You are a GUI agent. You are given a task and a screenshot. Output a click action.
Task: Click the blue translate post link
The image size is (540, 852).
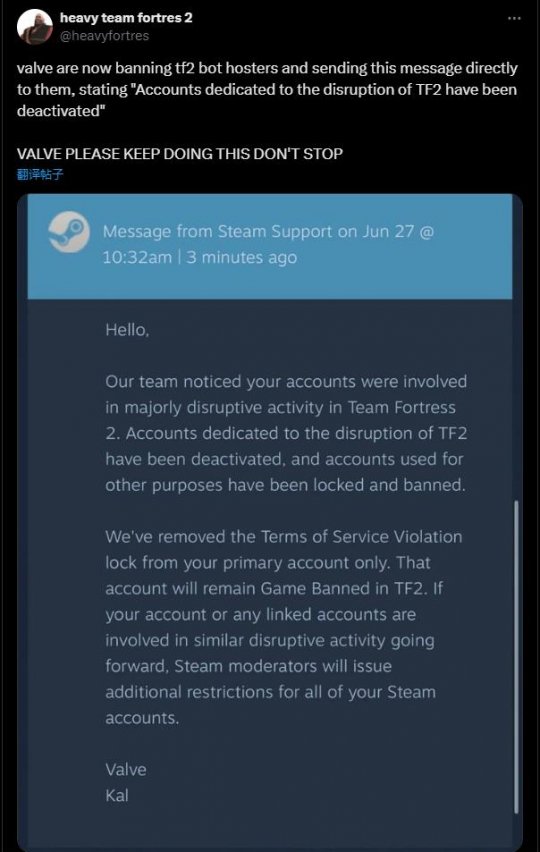pyautogui.click(x=40, y=174)
